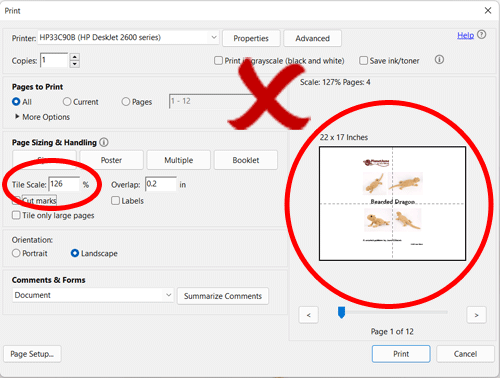
Task: Click the Print button
Action: click(401, 354)
